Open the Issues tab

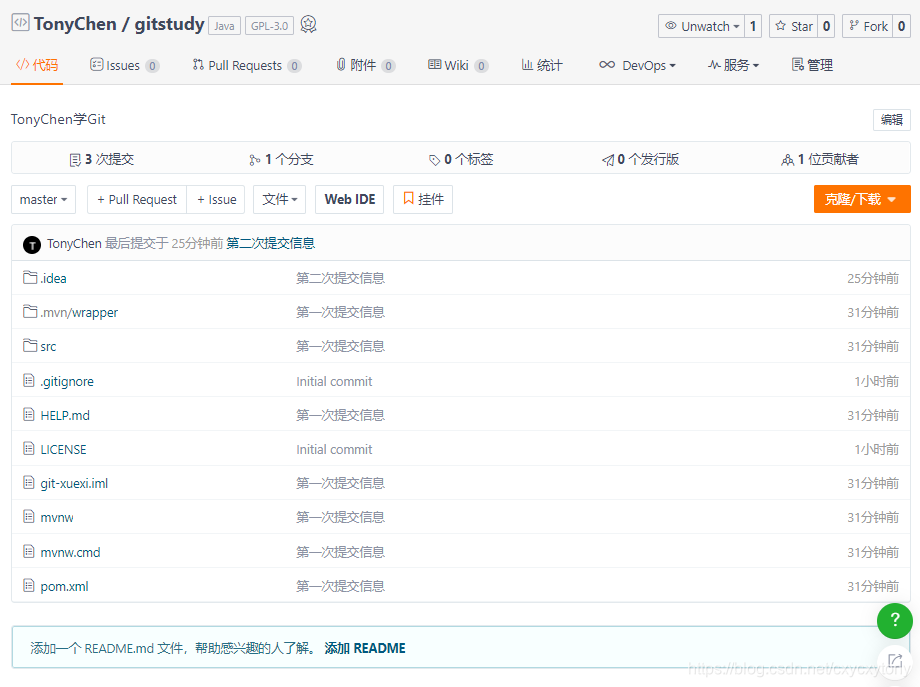pos(124,65)
